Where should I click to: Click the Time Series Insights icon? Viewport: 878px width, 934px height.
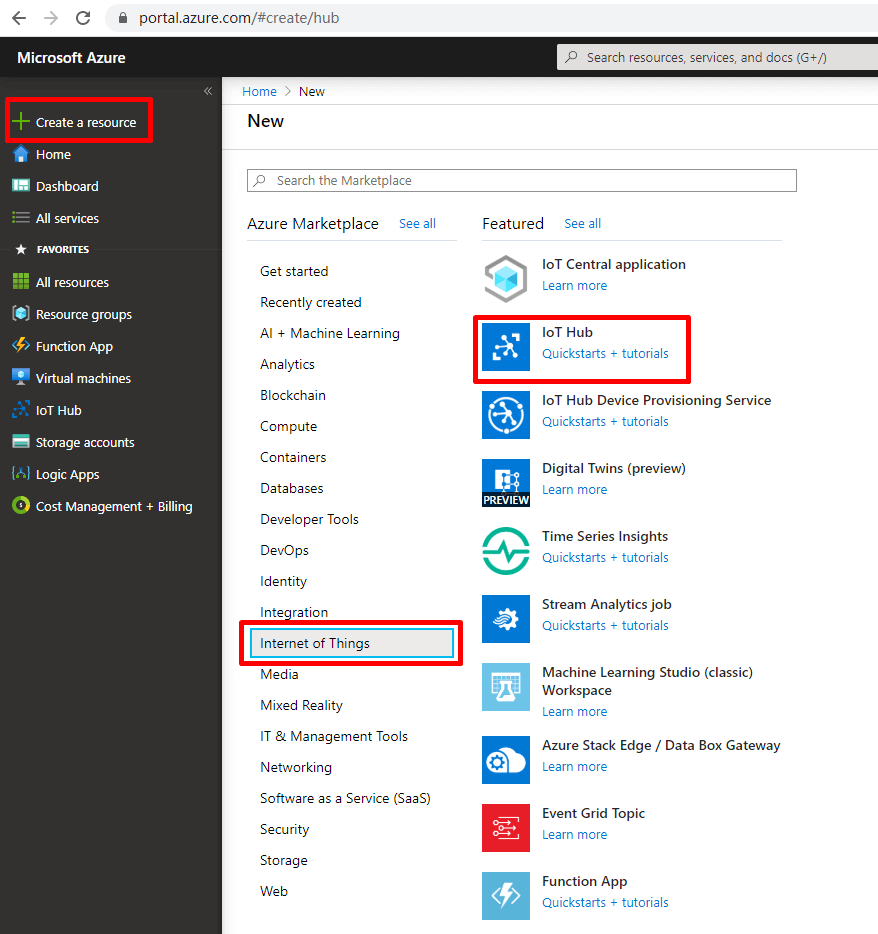506,550
